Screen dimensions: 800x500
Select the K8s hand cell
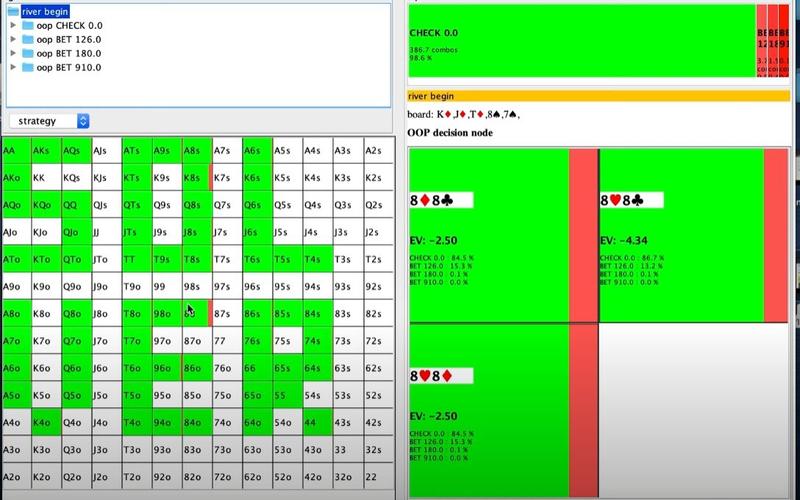(x=197, y=178)
